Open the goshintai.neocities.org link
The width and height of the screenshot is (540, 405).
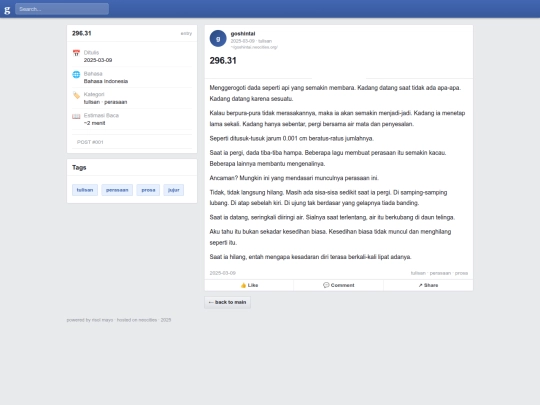coord(254,47)
